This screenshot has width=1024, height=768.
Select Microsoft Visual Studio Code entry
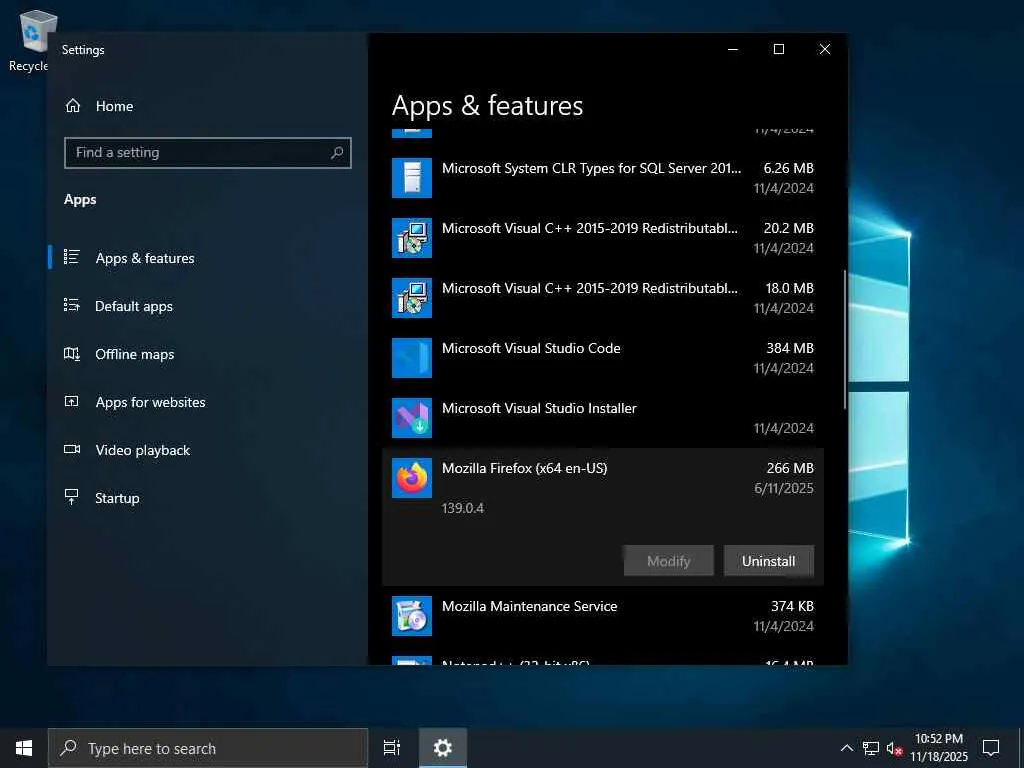603,358
